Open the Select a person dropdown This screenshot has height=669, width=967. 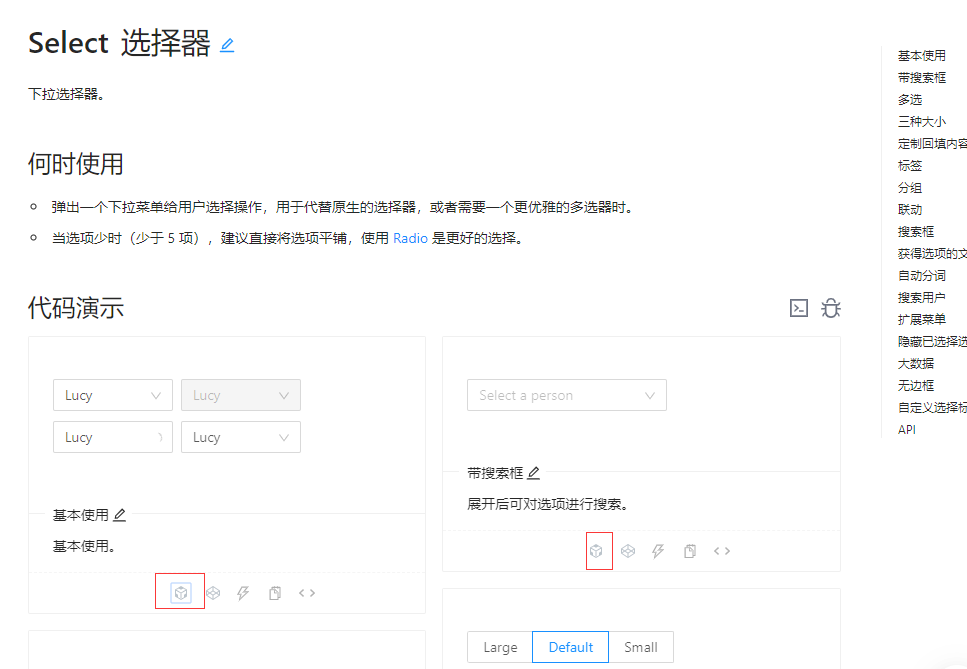point(567,395)
